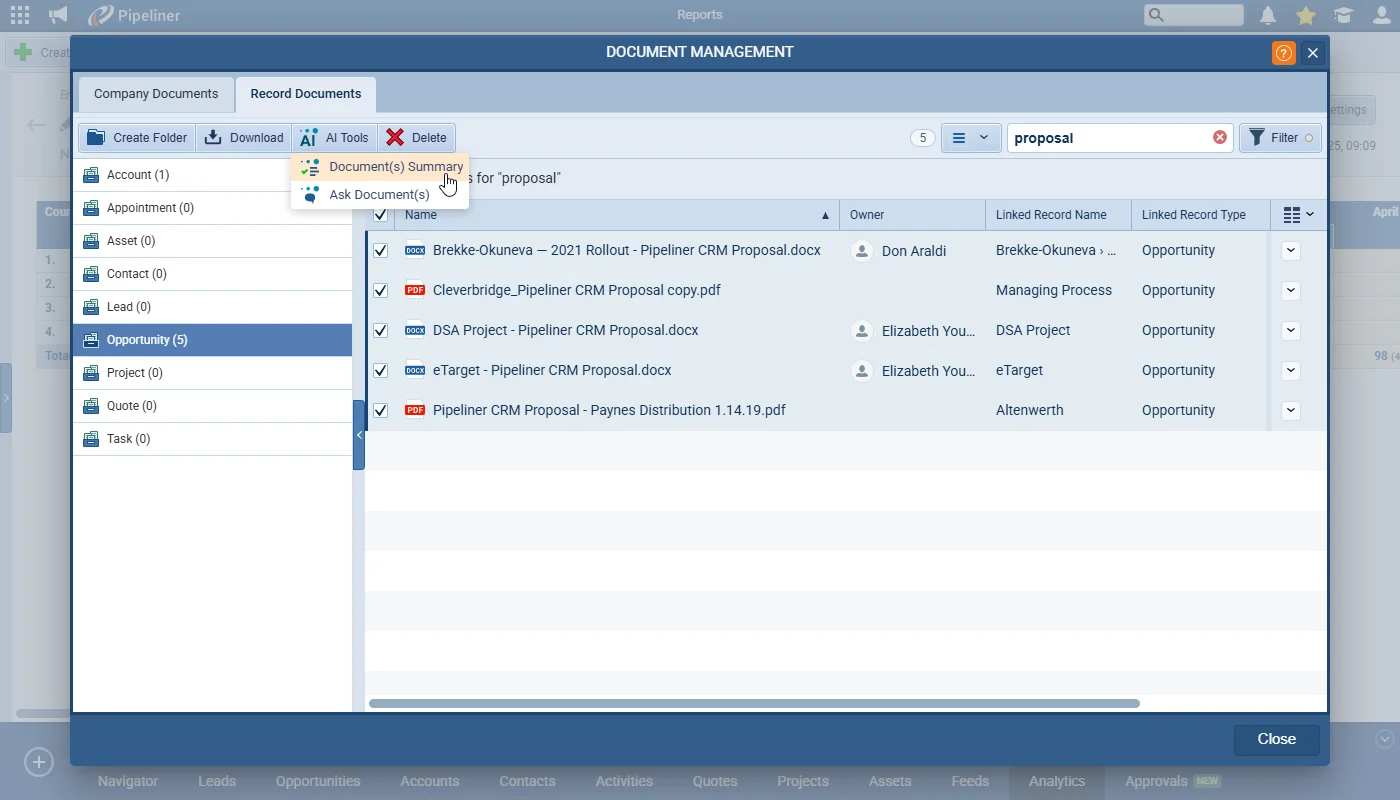Expand row actions for DSA Project proposal
This screenshot has height=800, width=1400.
pos(1291,330)
